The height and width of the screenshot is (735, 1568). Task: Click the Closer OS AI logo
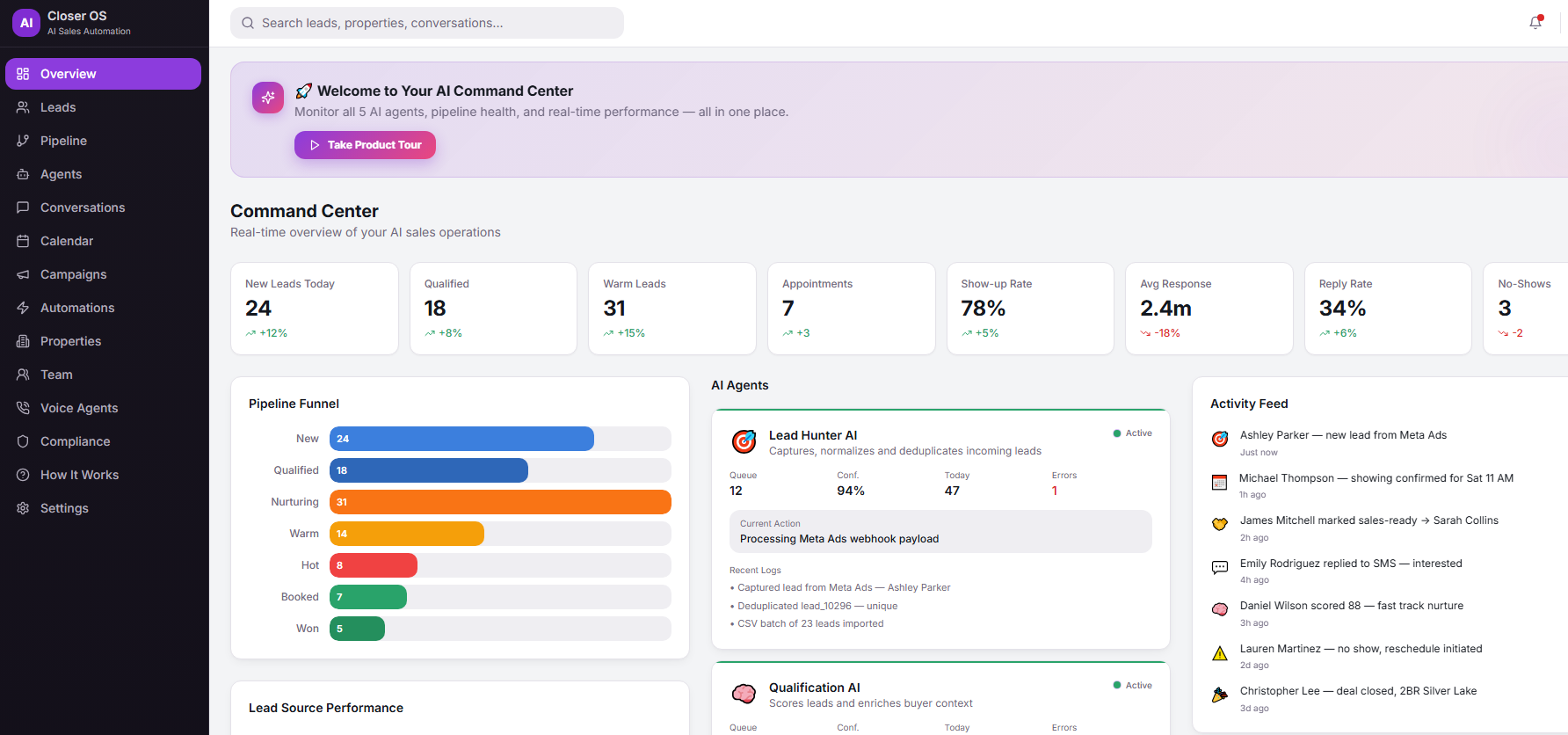click(26, 23)
